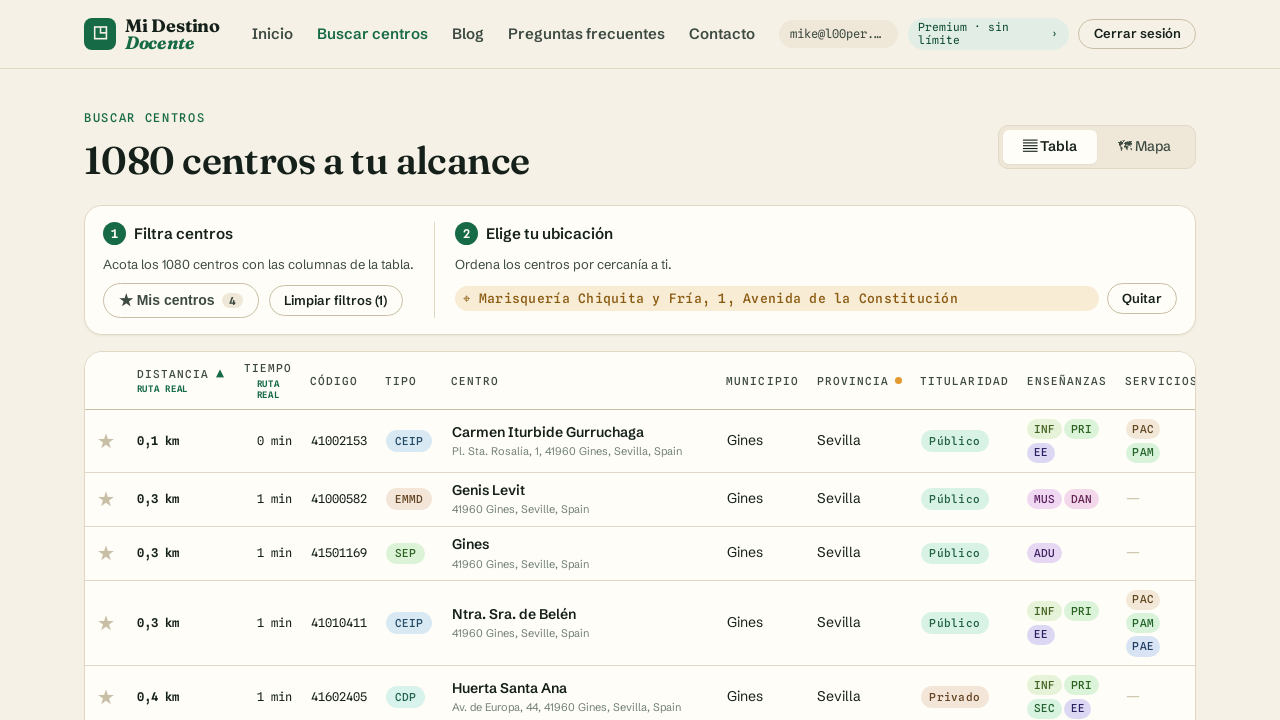This screenshot has width=1280, height=720.
Task: Click code 41010411
Action: point(339,623)
